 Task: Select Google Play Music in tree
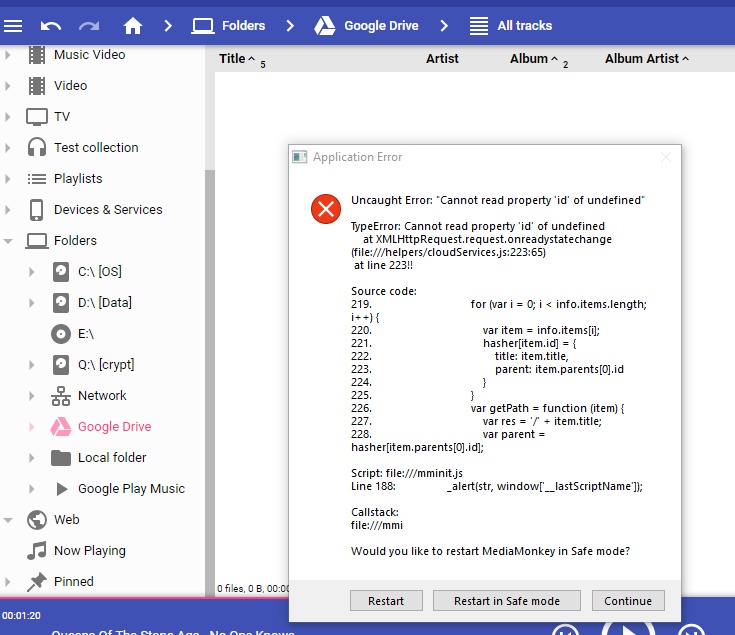click(x=131, y=489)
